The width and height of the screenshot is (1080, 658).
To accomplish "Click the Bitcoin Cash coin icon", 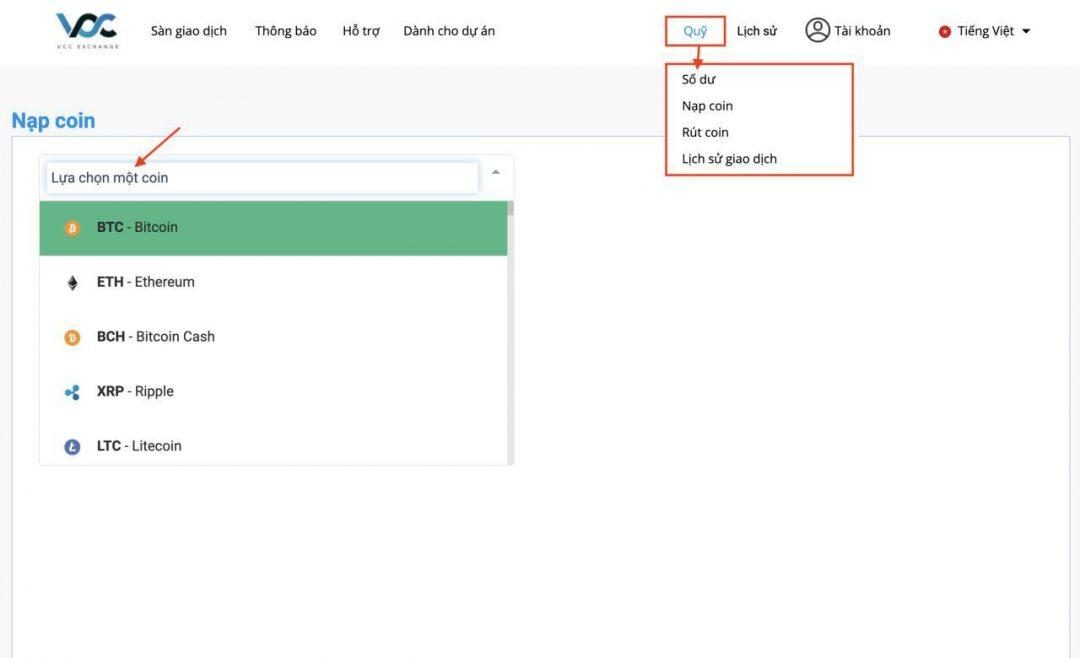I will (72, 338).
